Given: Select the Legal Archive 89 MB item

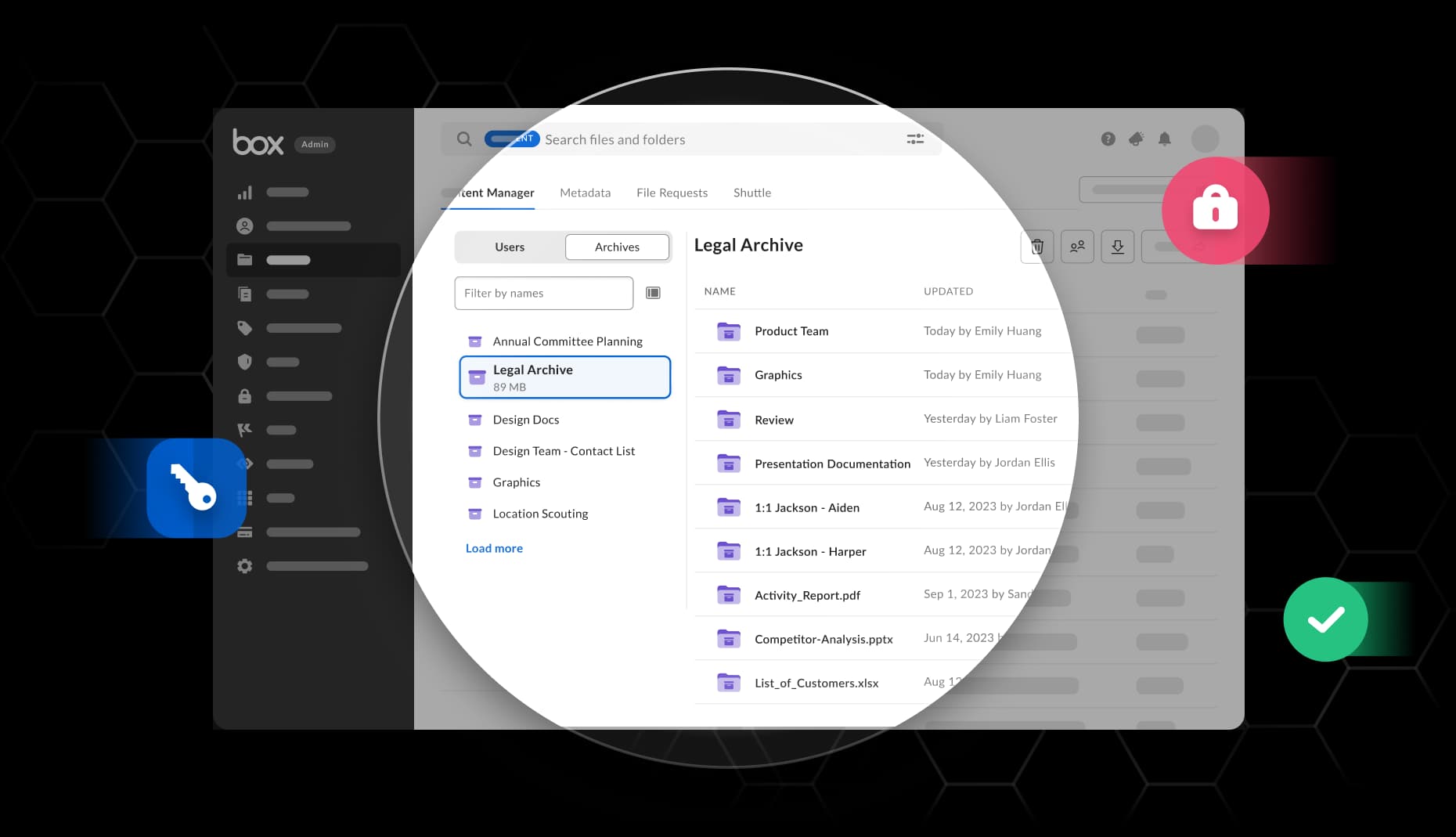Looking at the screenshot, I should pyautogui.click(x=565, y=377).
